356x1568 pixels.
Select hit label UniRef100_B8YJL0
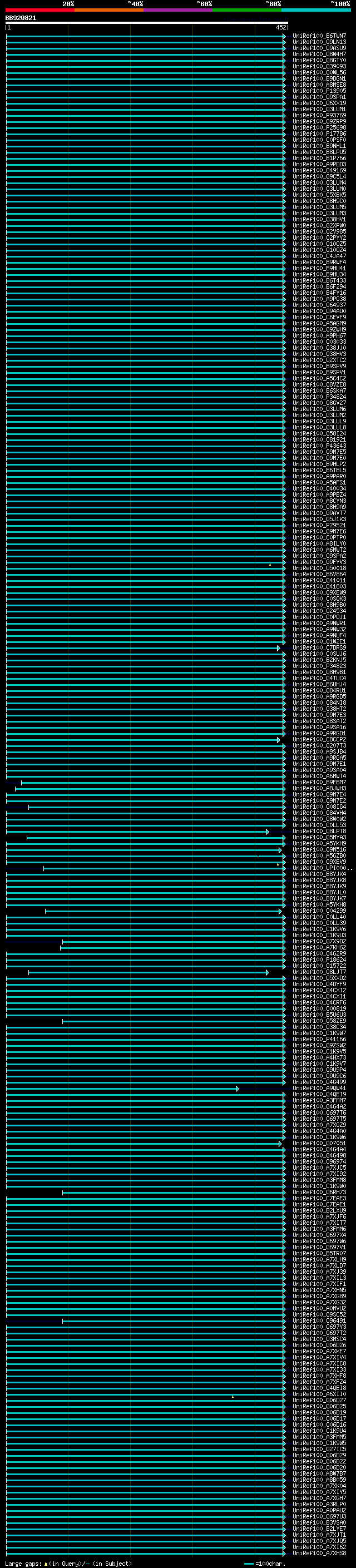(319, 892)
